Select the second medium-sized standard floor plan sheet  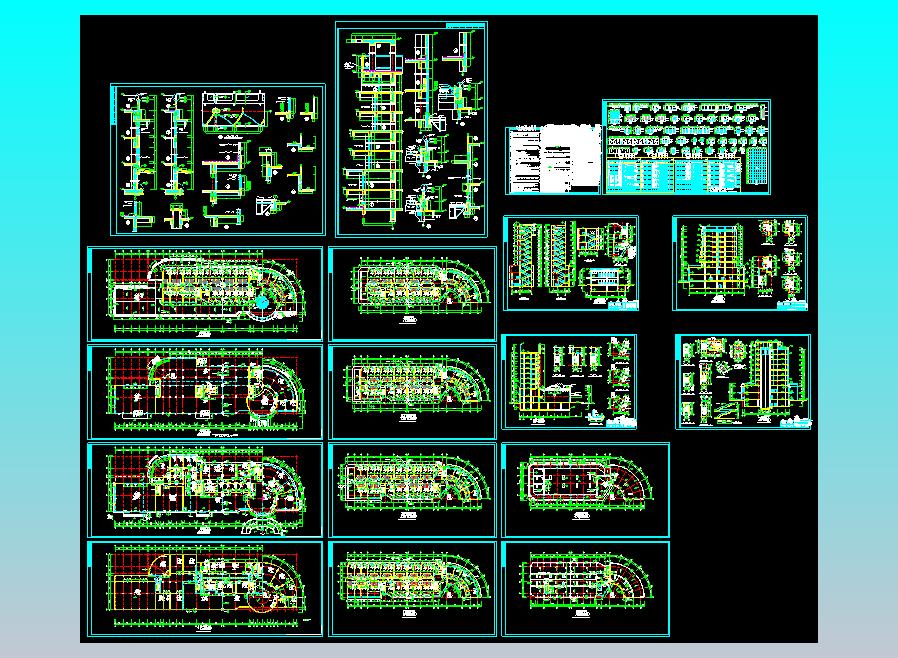pyautogui.click(x=412, y=392)
